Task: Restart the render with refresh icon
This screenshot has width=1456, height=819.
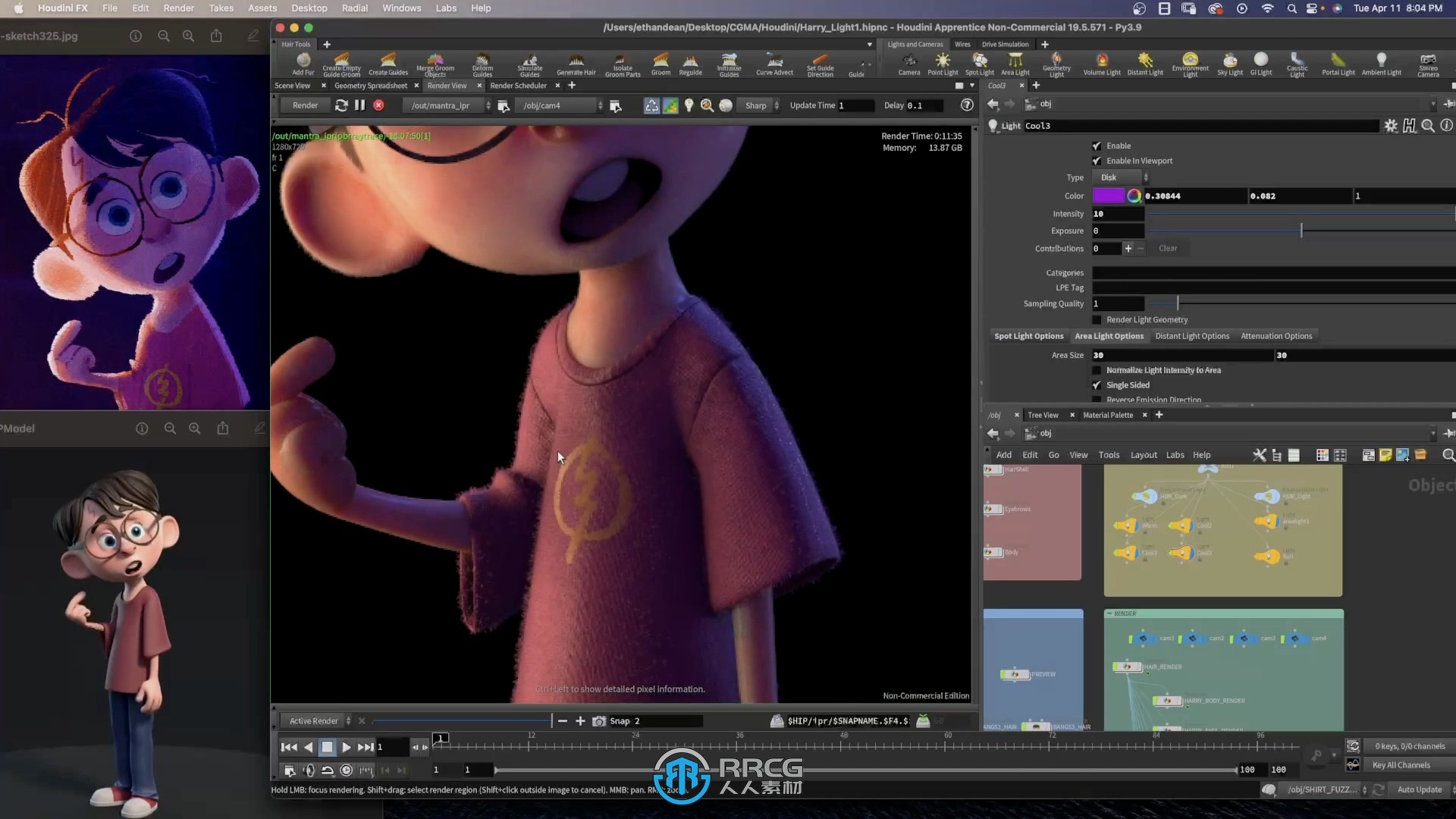Action: [342, 105]
